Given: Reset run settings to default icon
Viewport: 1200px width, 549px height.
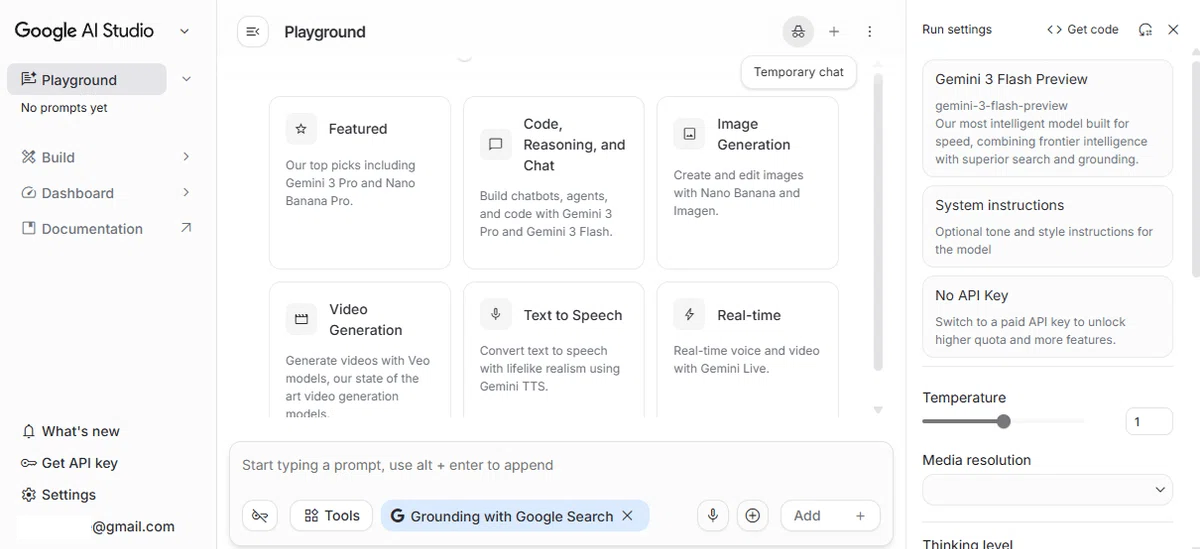Looking at the screenshot, I should (1146, 30).
